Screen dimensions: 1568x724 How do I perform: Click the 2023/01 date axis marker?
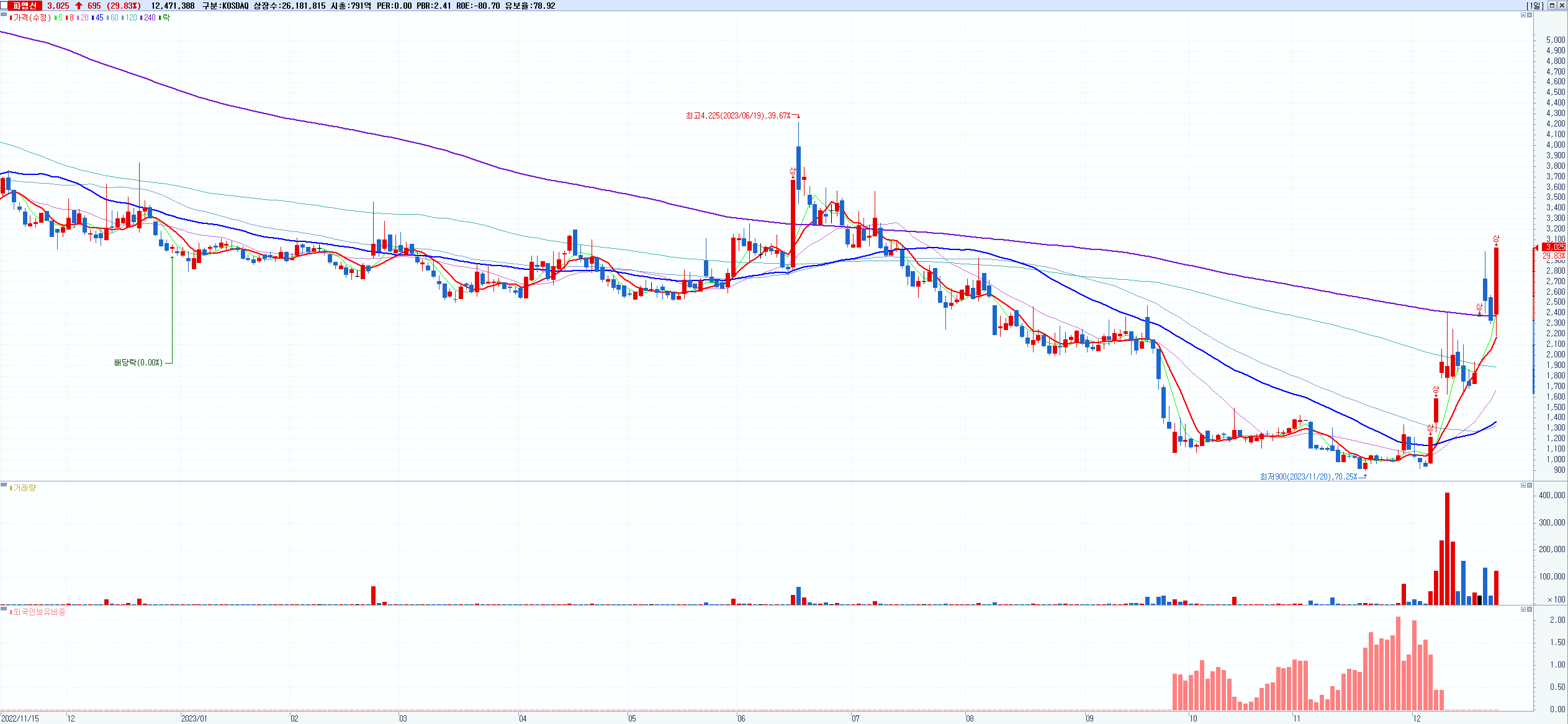194,718
